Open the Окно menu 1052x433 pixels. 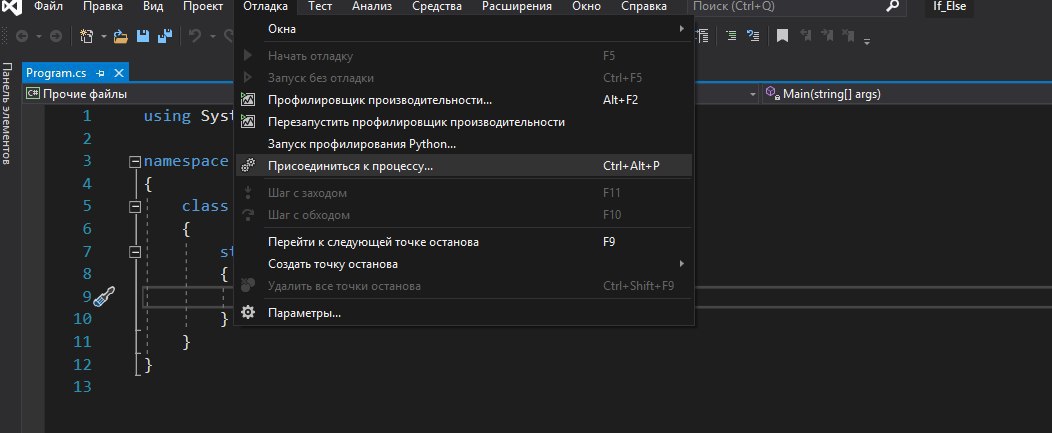coord(586,7)
